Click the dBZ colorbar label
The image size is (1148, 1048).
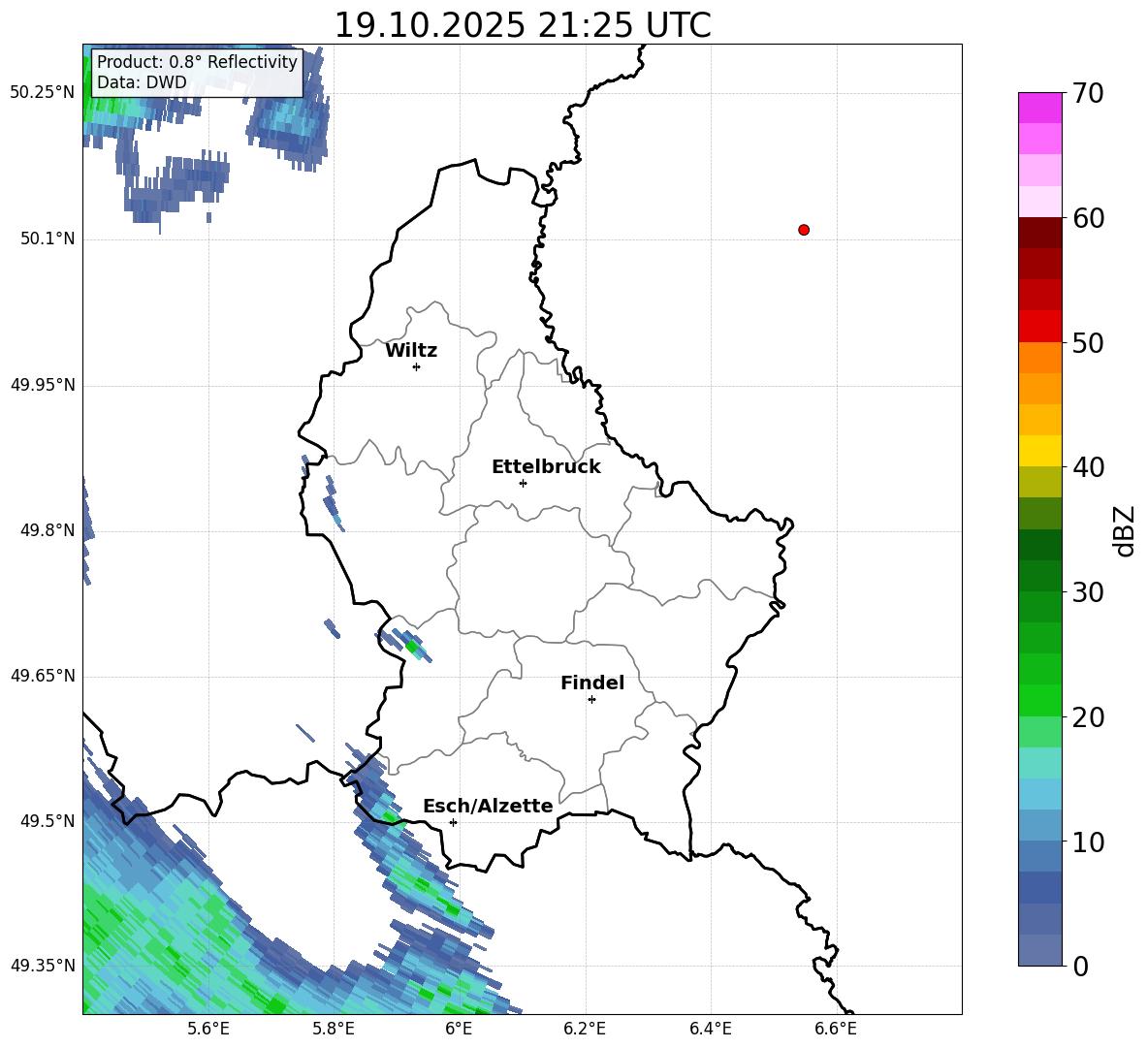tap(1125, 530)
